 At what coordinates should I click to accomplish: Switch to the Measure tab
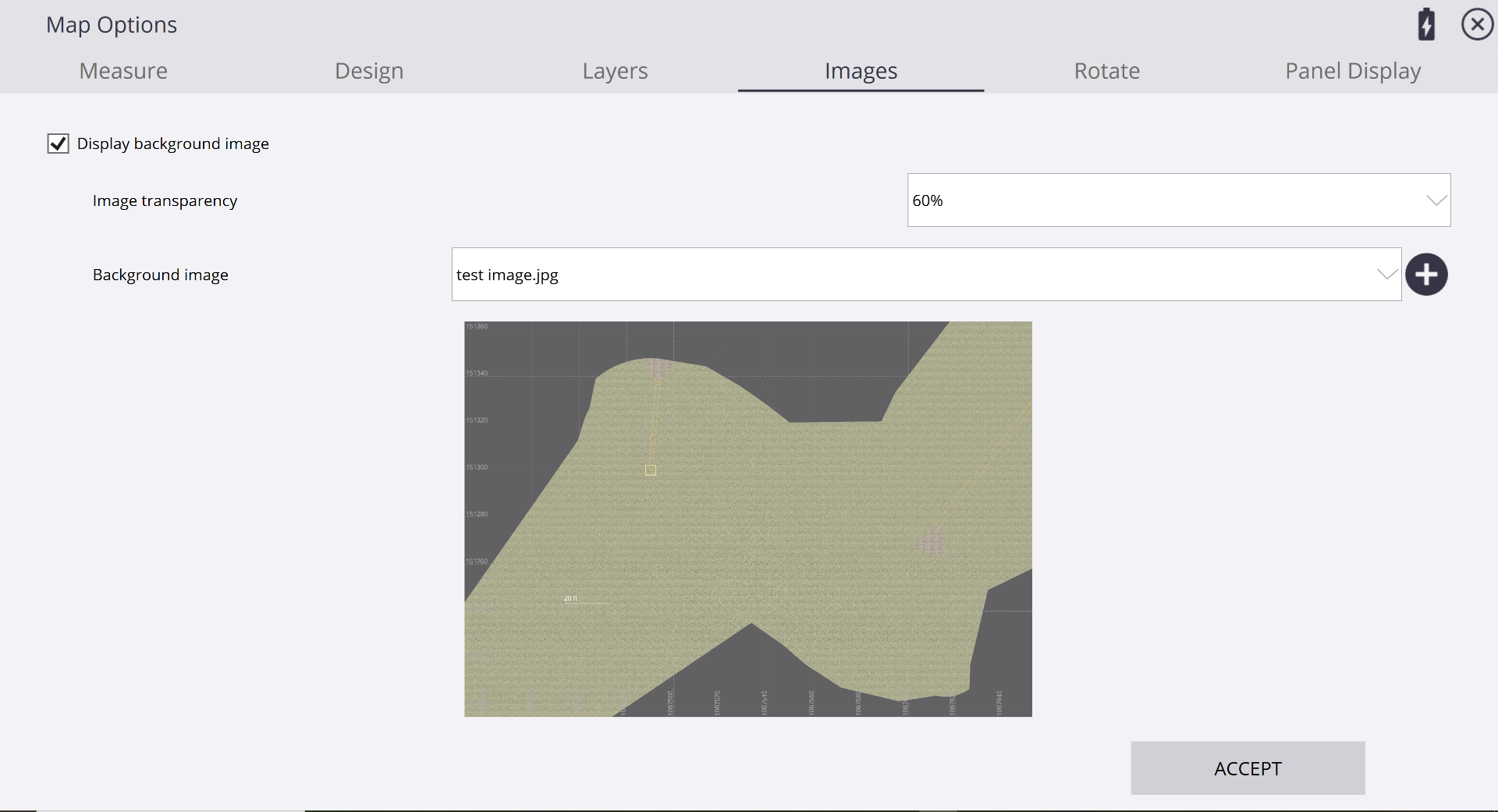click(122, 70)
